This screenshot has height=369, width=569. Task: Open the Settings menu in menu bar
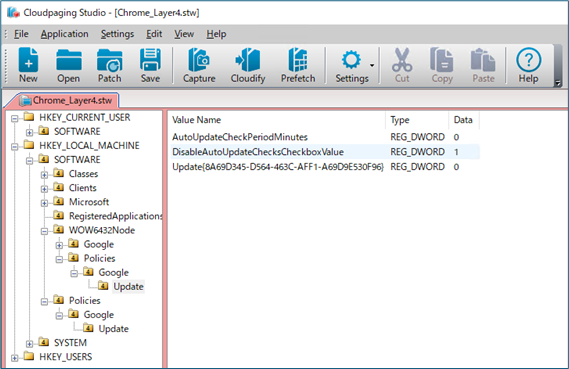pyautogui.click(x=117, y=34)
